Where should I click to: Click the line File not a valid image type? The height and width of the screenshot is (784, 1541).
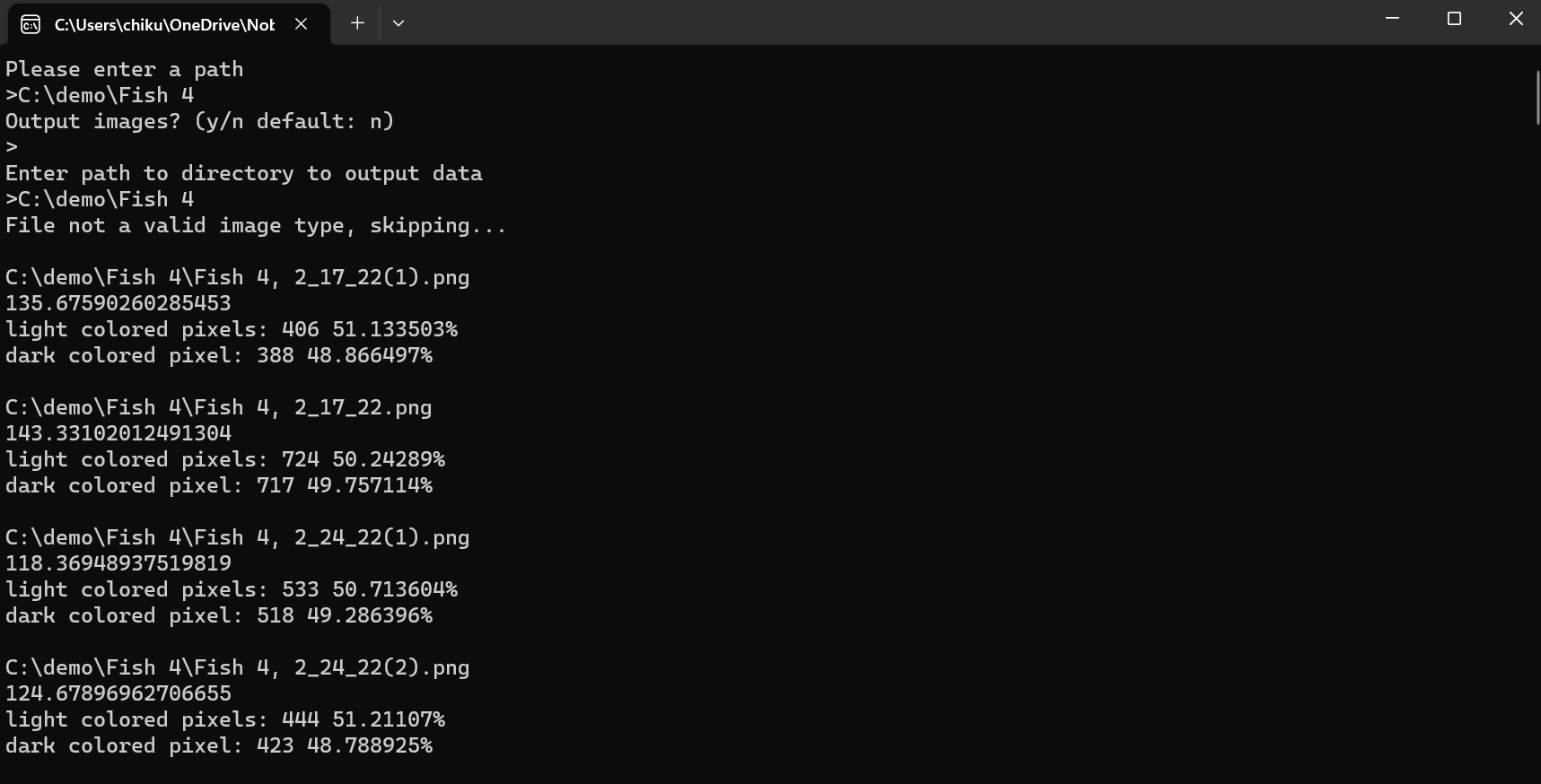pos(255,225)
